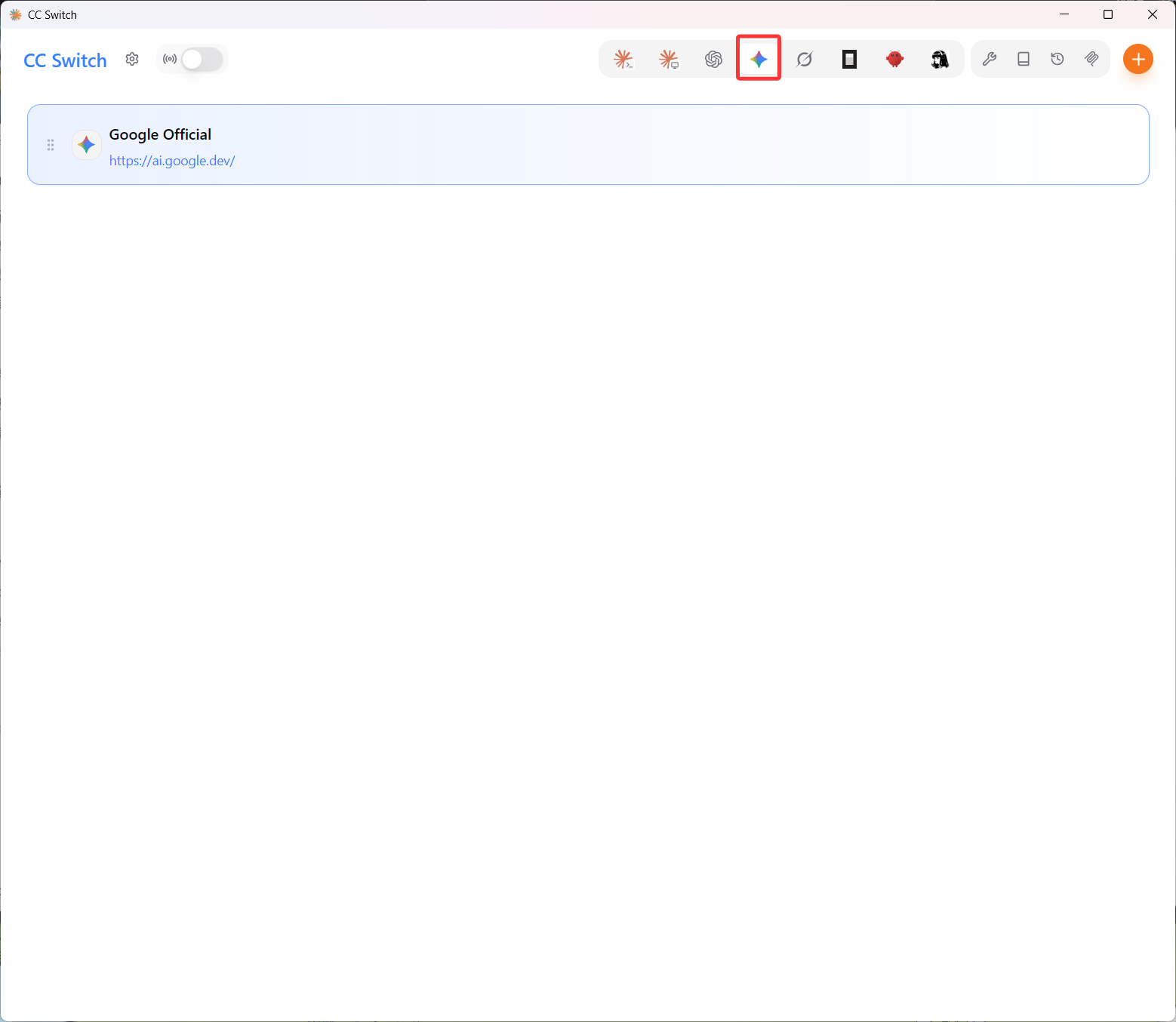Select the OpenAI Codex app icon
Image resolution: width=1176 pixels, height=1022 pixels.
pos(714,59)
